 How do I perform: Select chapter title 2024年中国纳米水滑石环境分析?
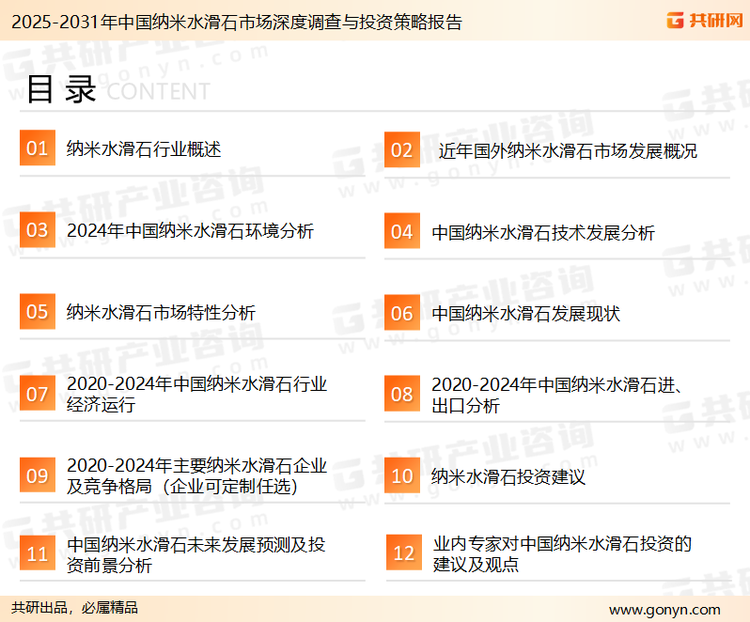190,231
